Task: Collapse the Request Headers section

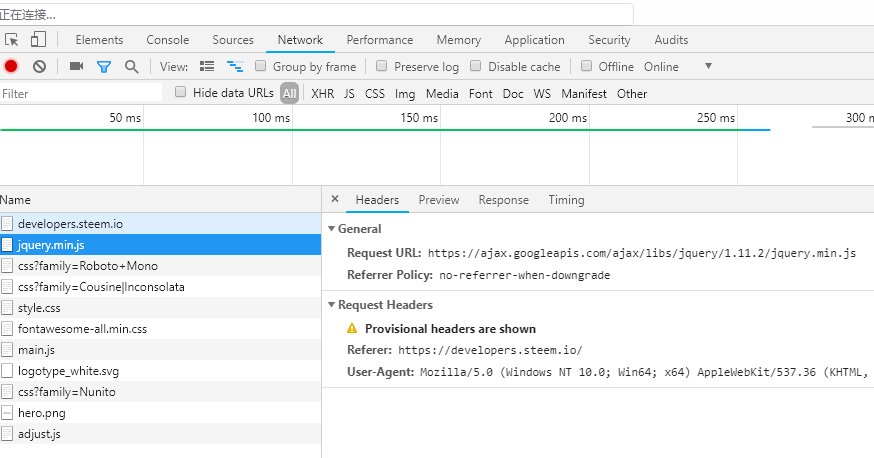Action: (x=332, y=305)
